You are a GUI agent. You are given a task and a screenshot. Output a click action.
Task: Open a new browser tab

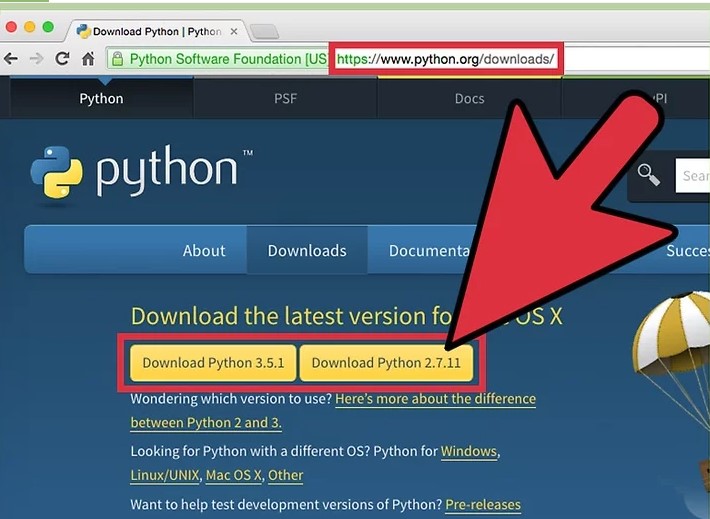coord(264,32)
